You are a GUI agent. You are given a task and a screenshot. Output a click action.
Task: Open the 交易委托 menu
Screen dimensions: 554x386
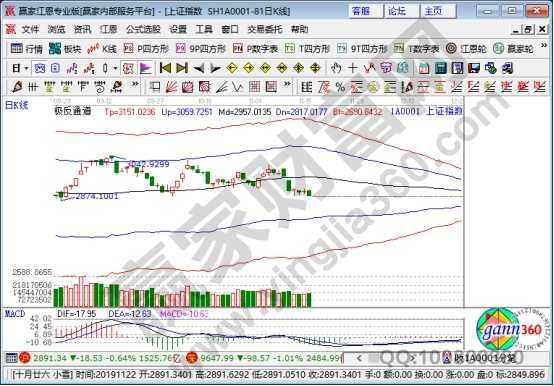265,29
